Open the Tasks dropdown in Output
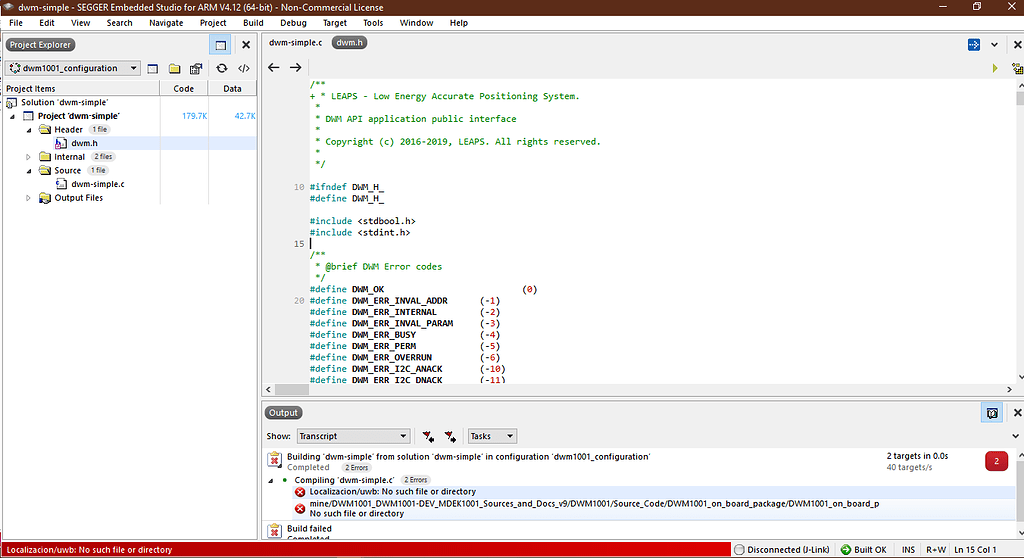The width and height of the screenshot is (1024, 558). point(492,436)
